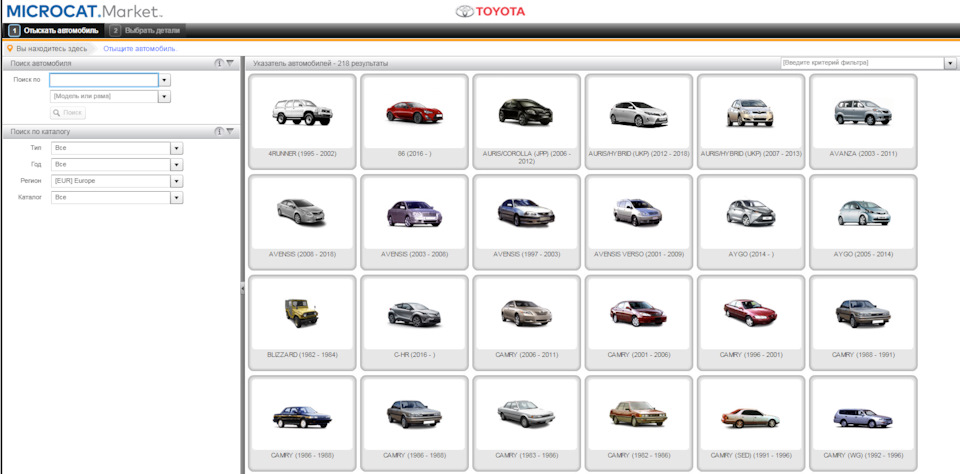Switch to step 2 Выбрать детали tab

[x=146, y=30]
